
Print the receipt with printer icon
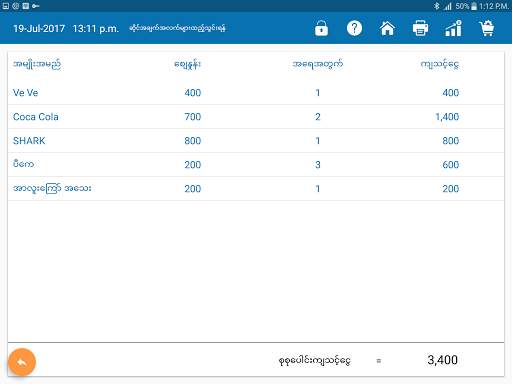[x=420, y=28]
